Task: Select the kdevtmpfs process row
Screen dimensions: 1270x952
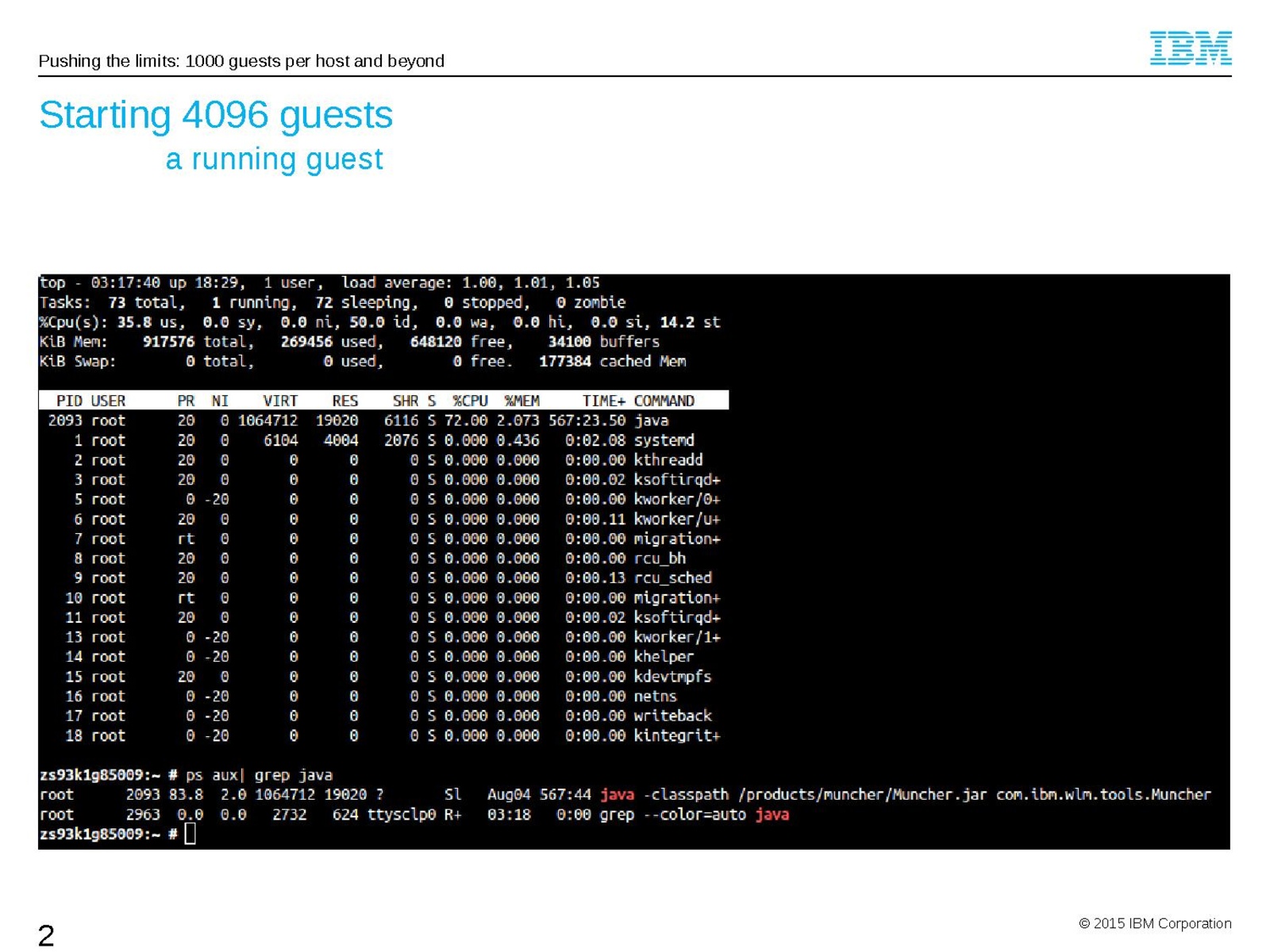Action: click(x=379, y=677)
